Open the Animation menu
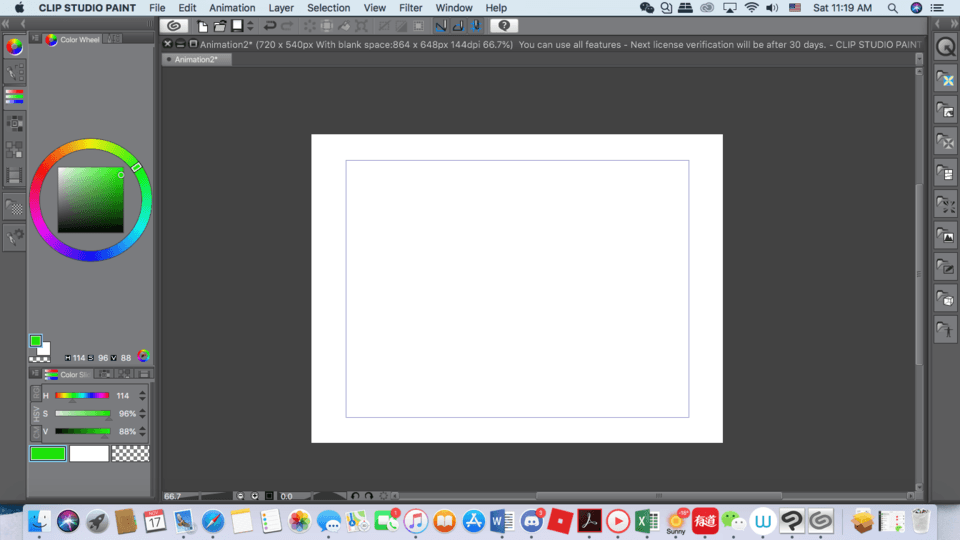 point(232,8)
